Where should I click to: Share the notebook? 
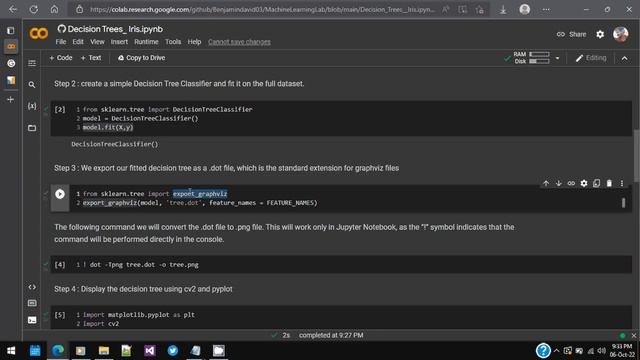tap(571, 35)
